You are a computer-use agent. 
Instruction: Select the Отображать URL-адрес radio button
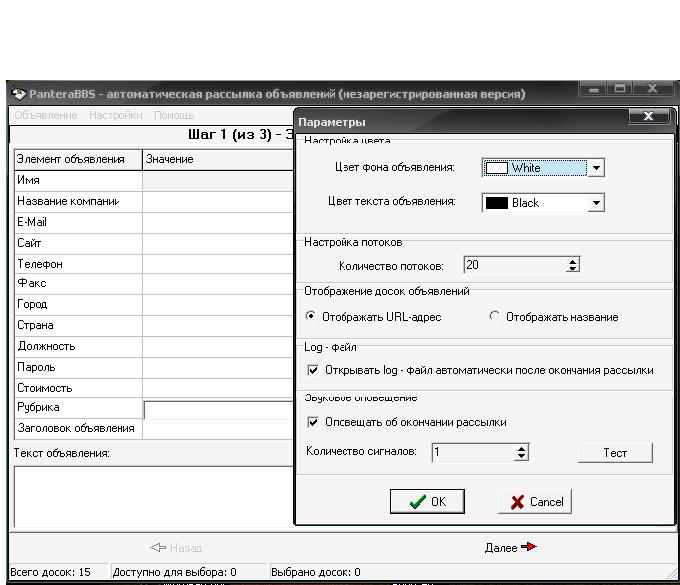[311, 316]
